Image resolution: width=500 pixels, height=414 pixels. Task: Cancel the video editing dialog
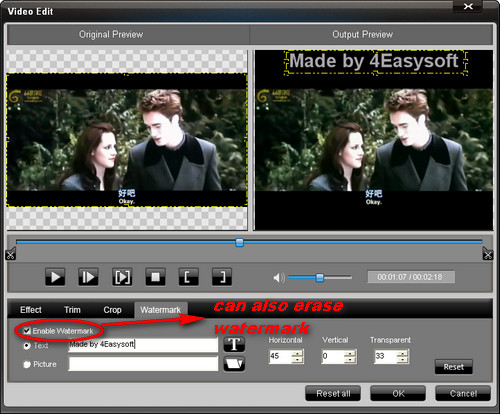[463, 393]
